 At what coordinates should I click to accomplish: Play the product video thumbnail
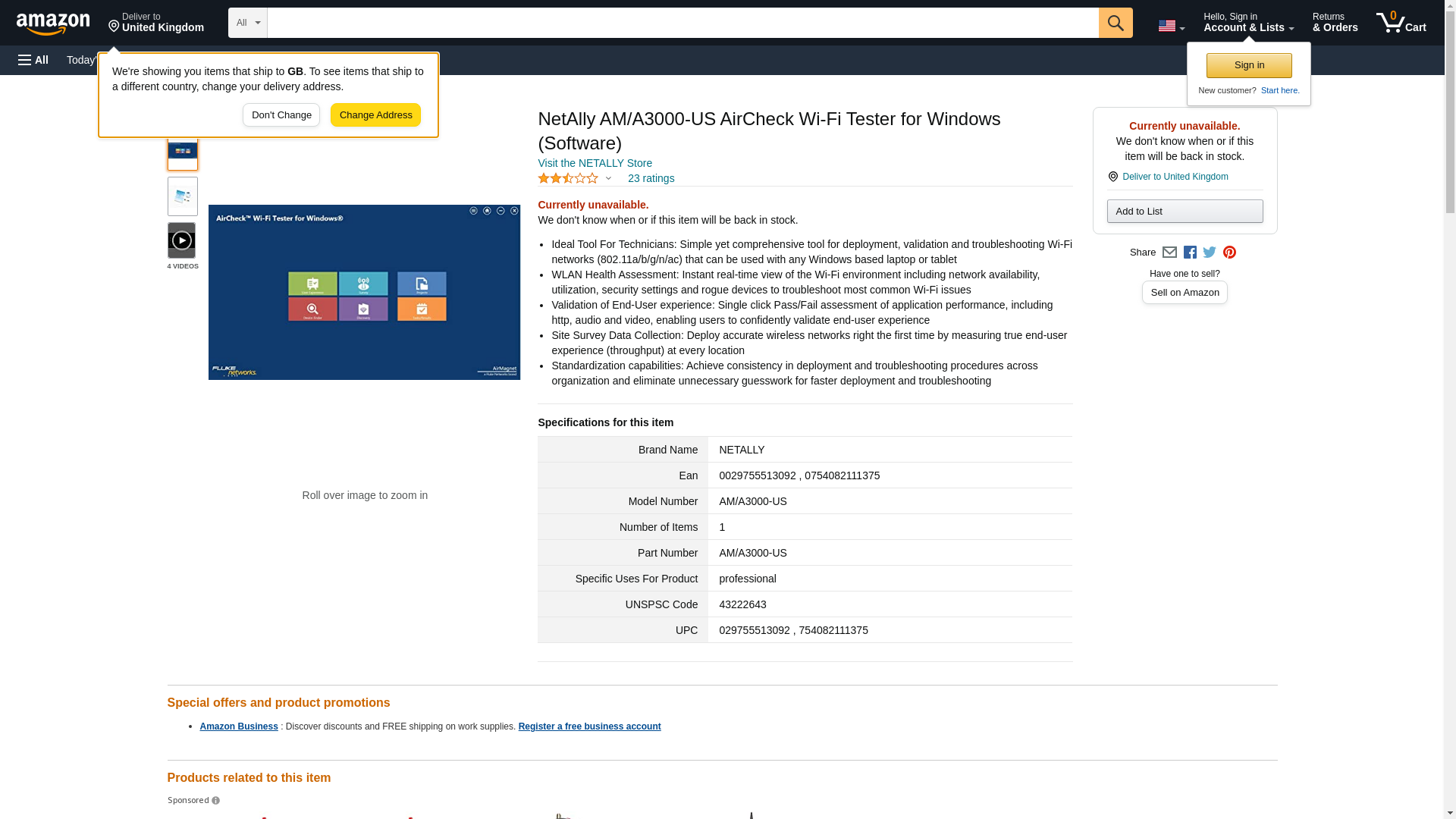click(x=181, y=240)
